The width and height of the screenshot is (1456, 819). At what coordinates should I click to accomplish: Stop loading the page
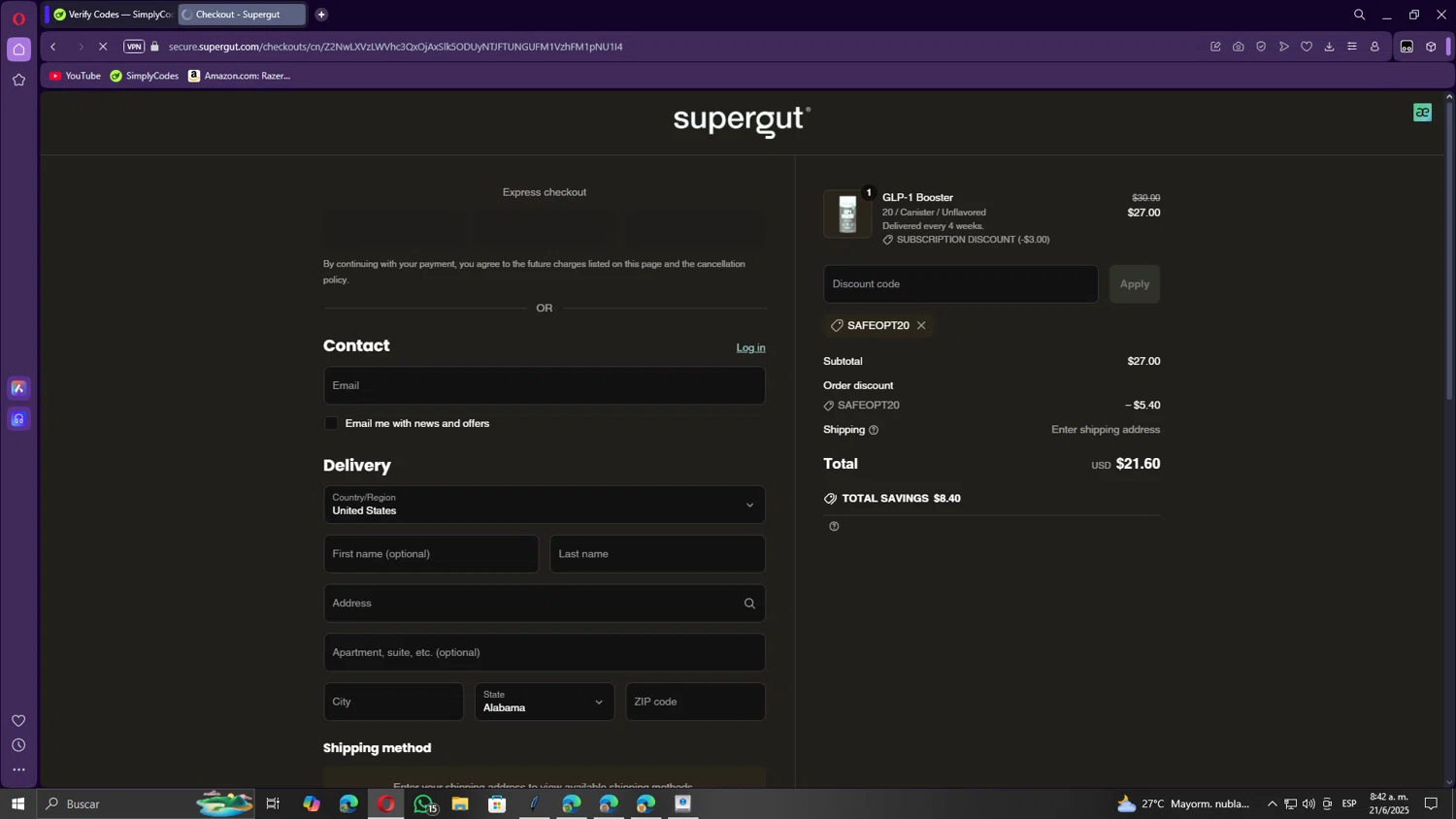tap(103, 47)
